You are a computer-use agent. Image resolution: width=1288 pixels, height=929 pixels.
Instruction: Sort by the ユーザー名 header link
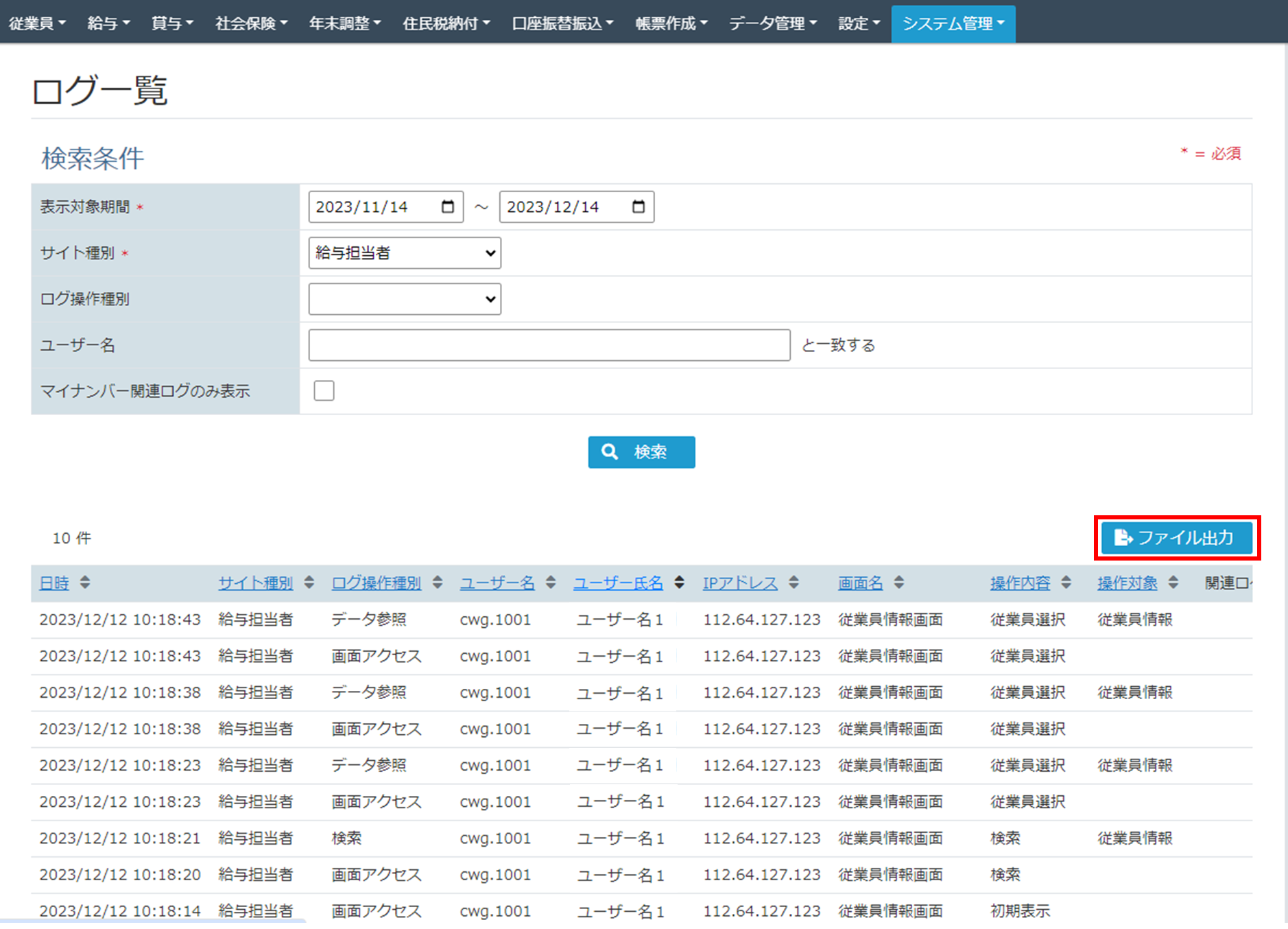click(497, 583)
